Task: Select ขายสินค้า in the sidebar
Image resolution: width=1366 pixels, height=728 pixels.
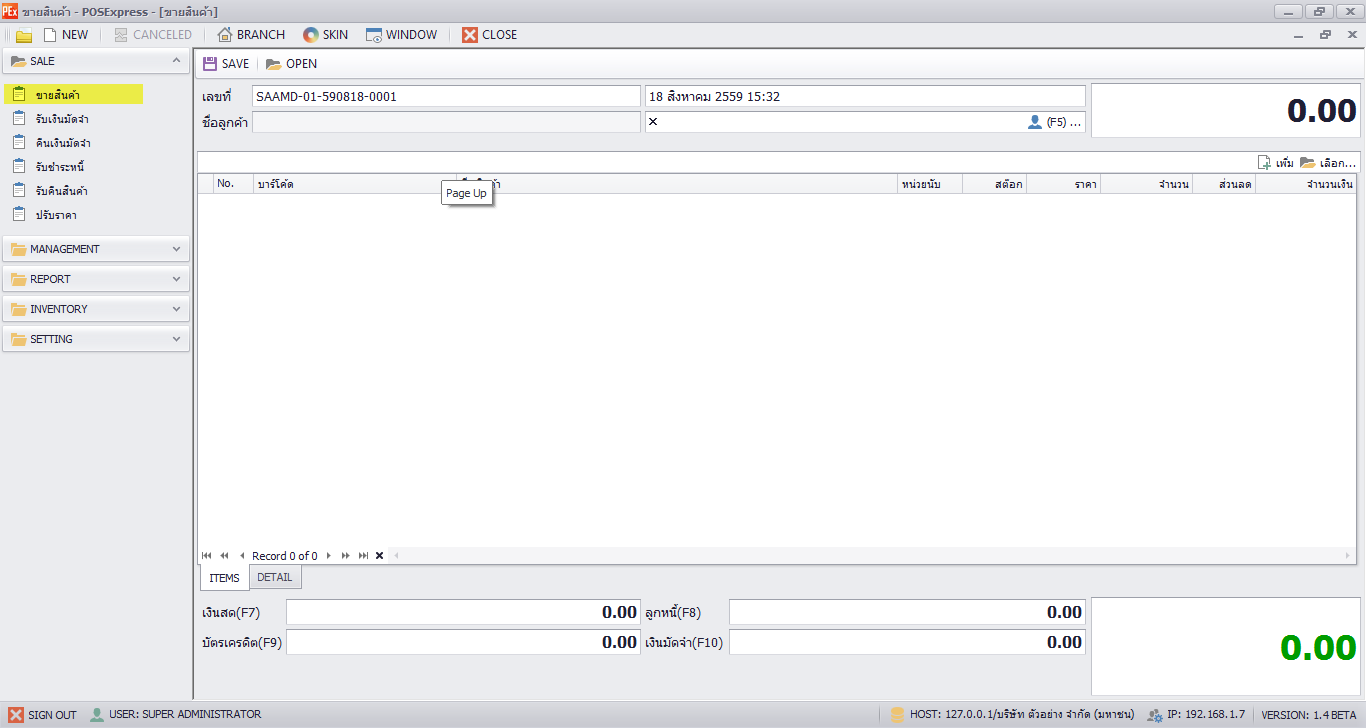Action: [73, 94]
